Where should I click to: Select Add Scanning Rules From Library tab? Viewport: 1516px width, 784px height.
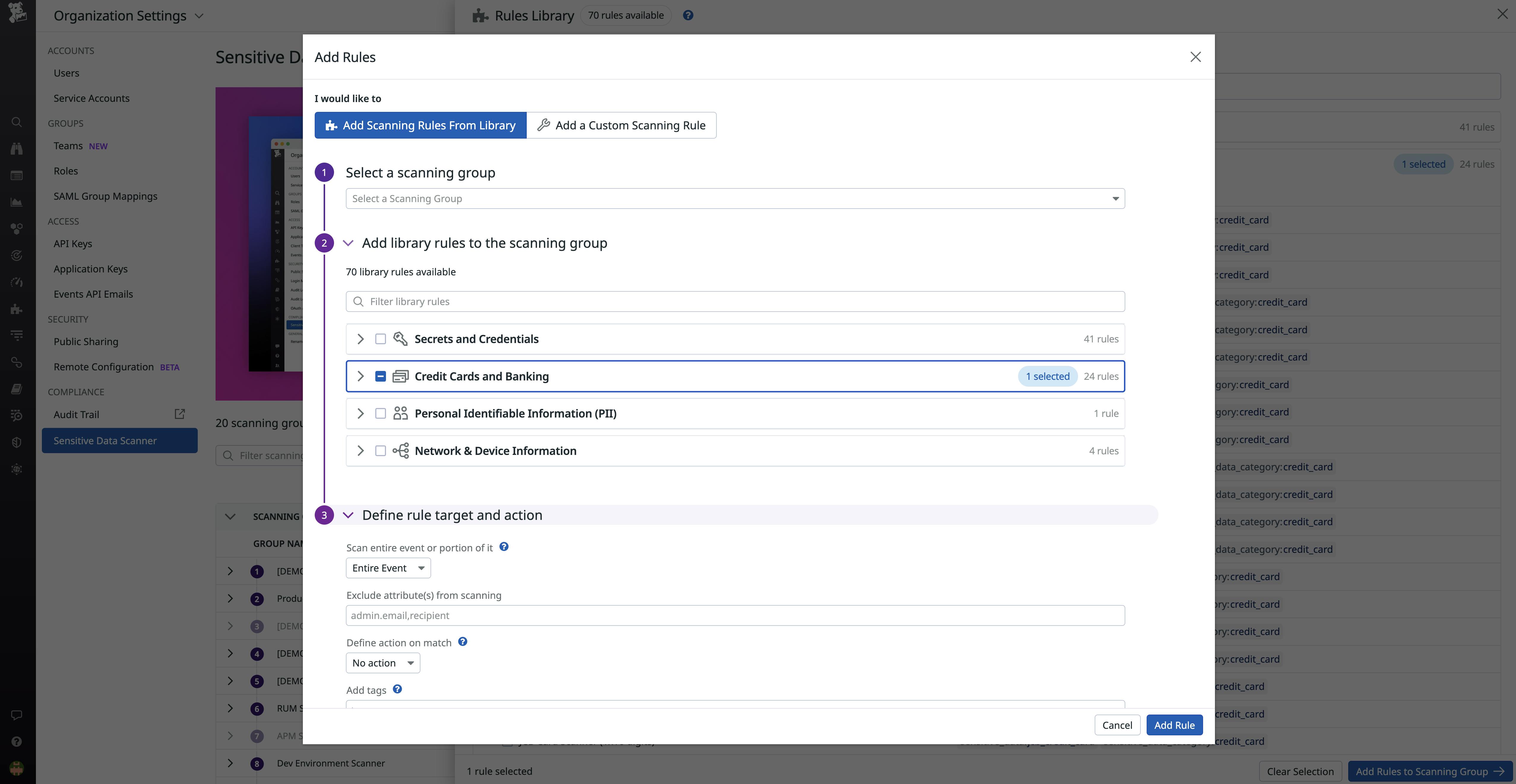420,125
